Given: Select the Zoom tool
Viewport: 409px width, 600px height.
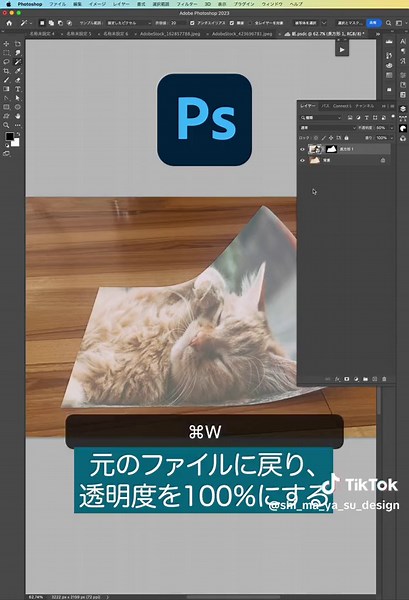Looking at the screenshot, I should point(6,125).
